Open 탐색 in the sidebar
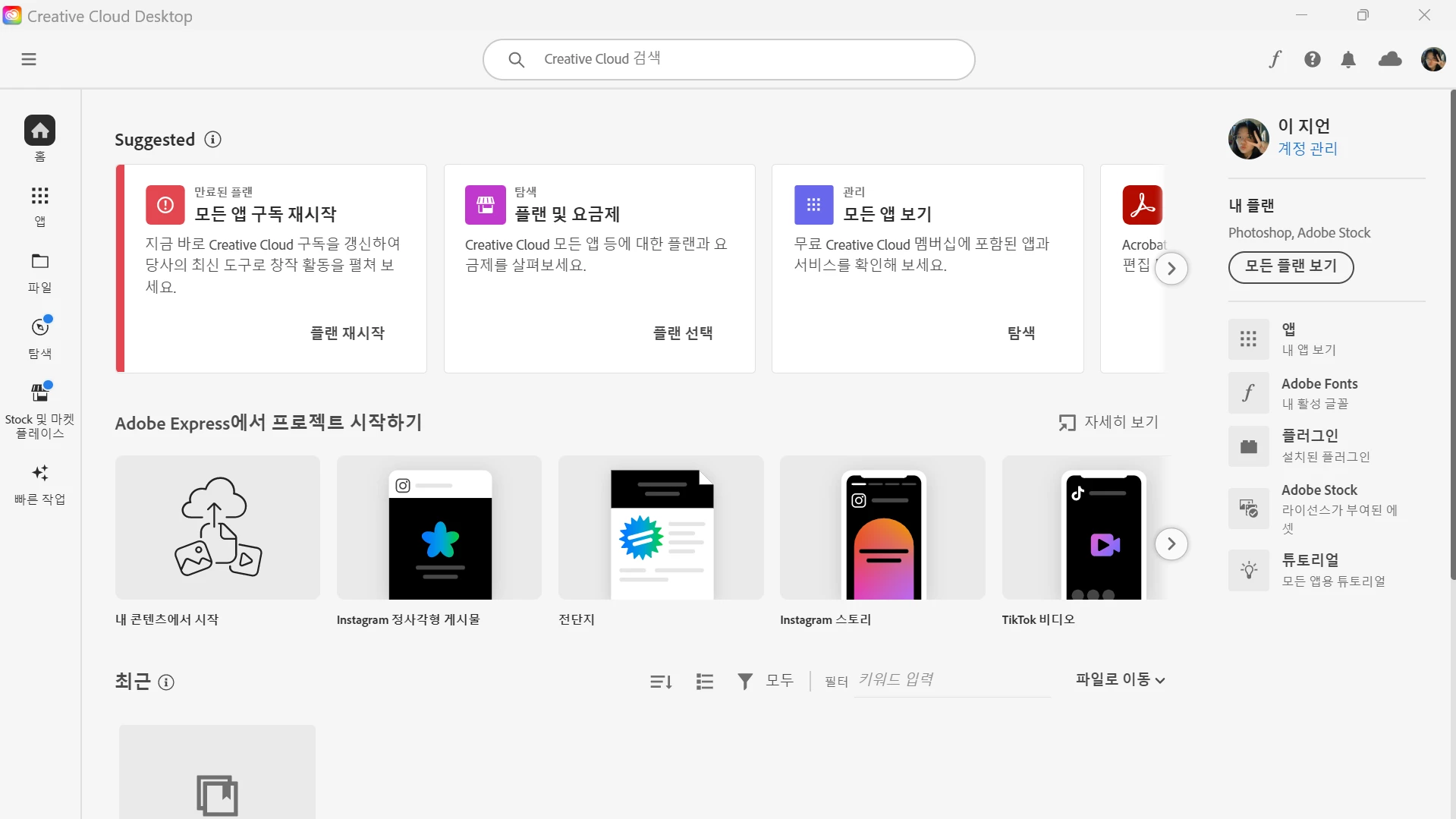This screenshot has height=819, width=1456. [x=40, y=338]
